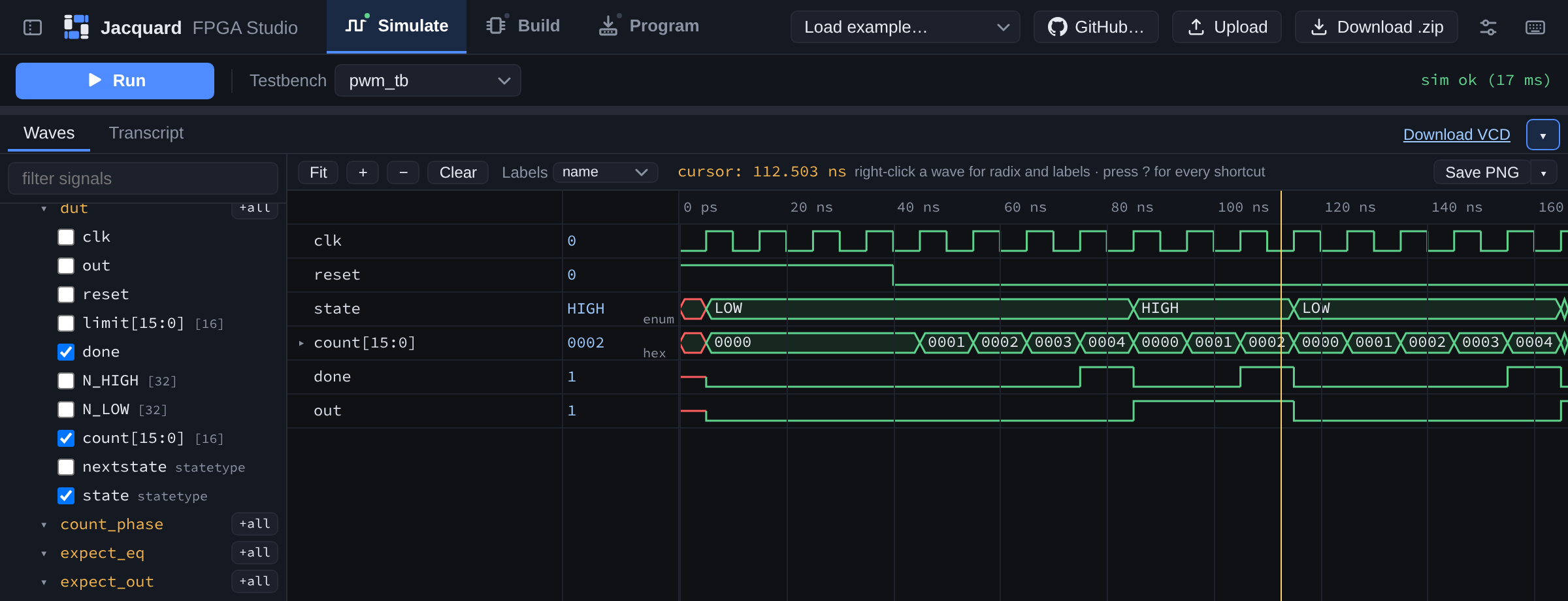Enable the clk signal checkbox
This screenshot has width=1568, height=601.
[66, 237]
